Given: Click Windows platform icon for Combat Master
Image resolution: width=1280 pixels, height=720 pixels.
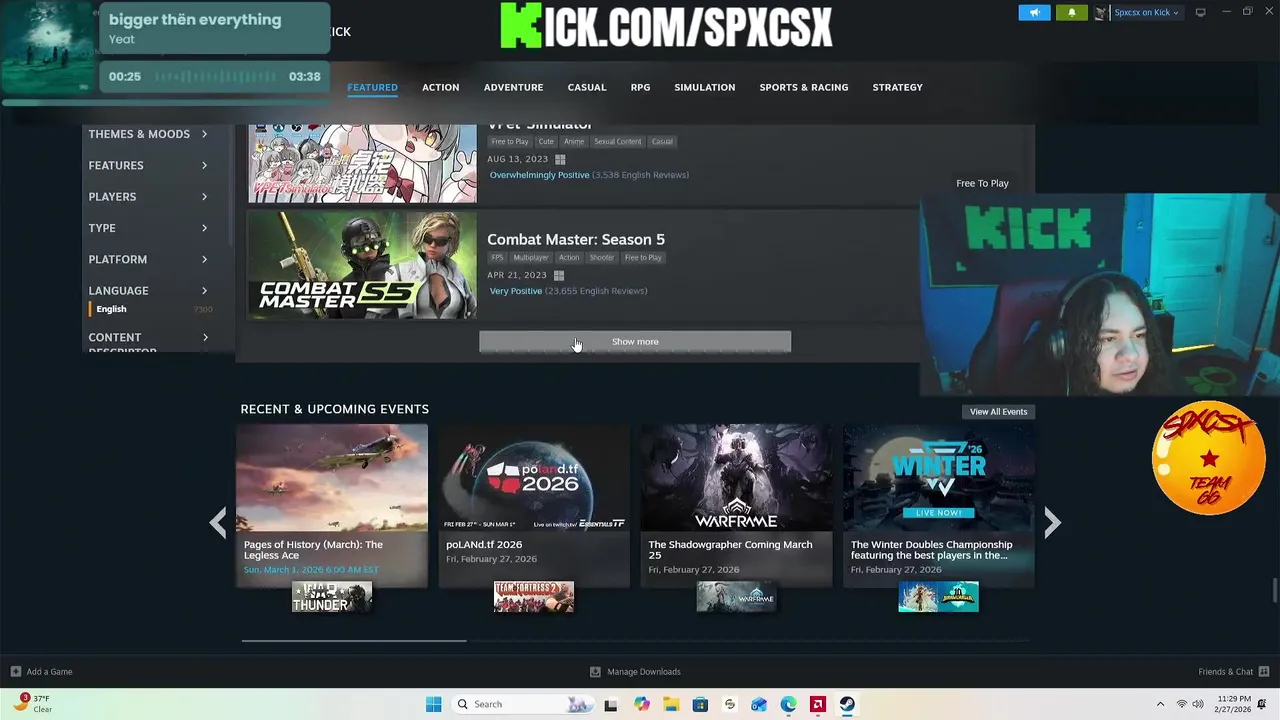Looking at the screenshot, I should click(x=559, y=275).
